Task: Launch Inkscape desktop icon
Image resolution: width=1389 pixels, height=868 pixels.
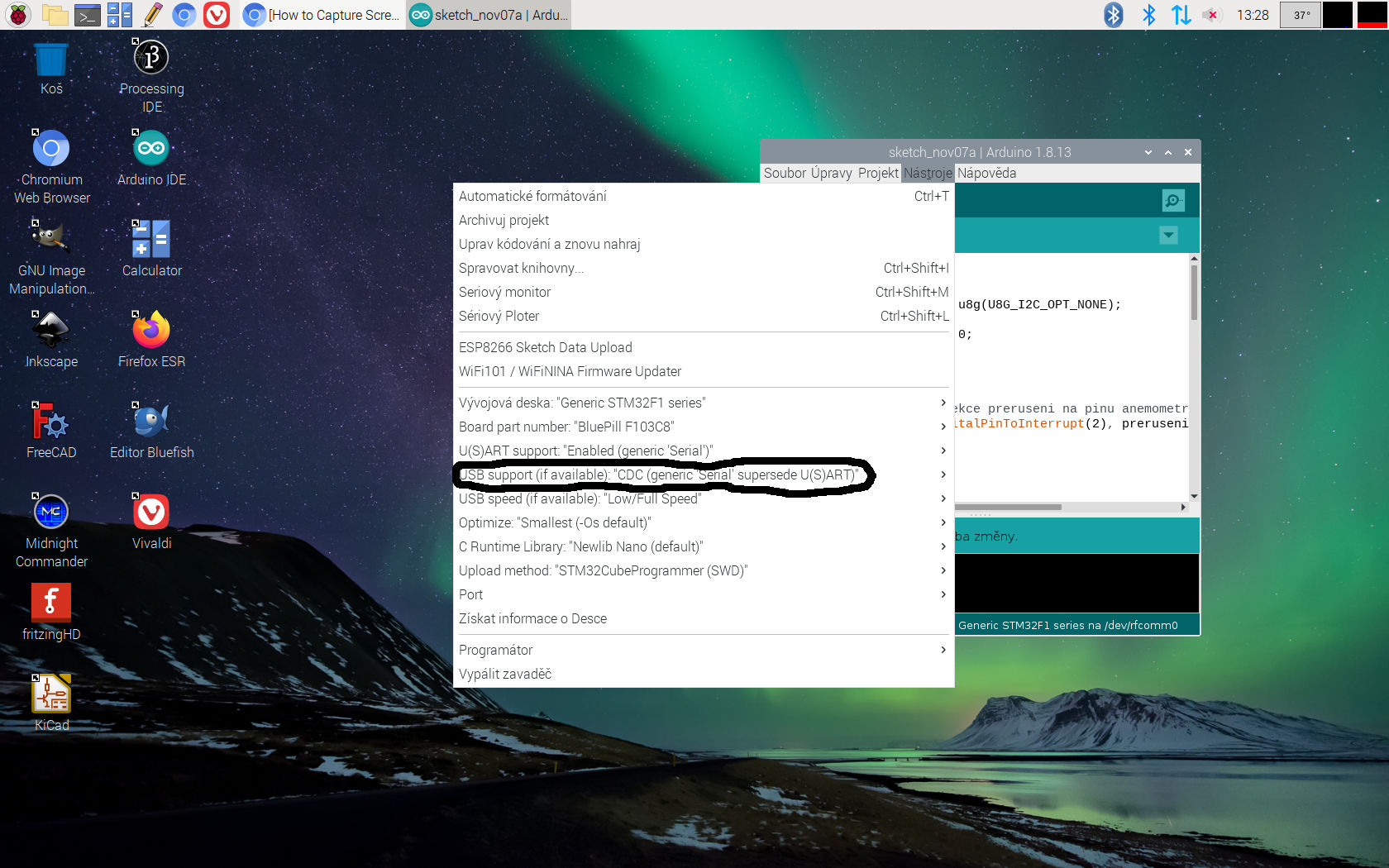Action: pyautogui.click(x=51, y=339)
